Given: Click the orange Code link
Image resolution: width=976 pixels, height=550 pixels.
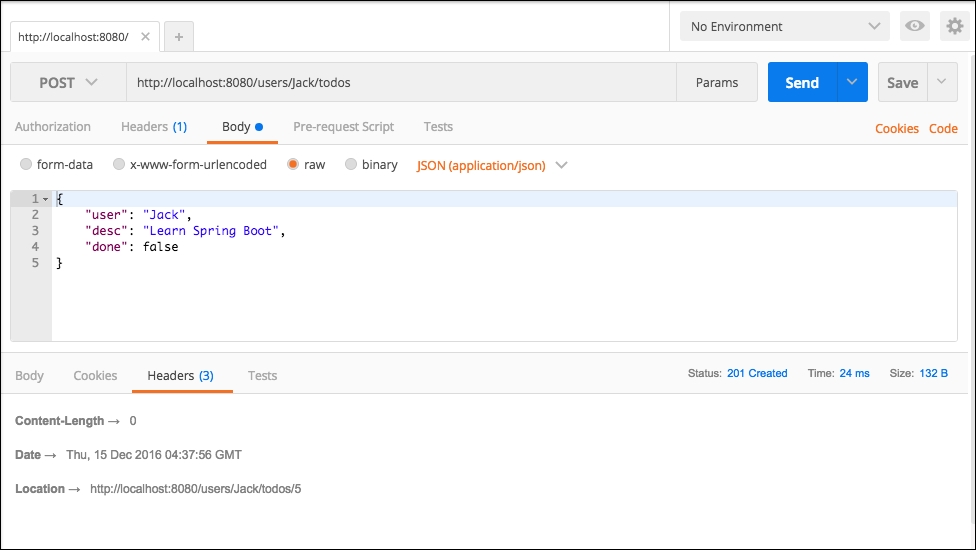Looking at the screenshot, I should tap(943, 129).
